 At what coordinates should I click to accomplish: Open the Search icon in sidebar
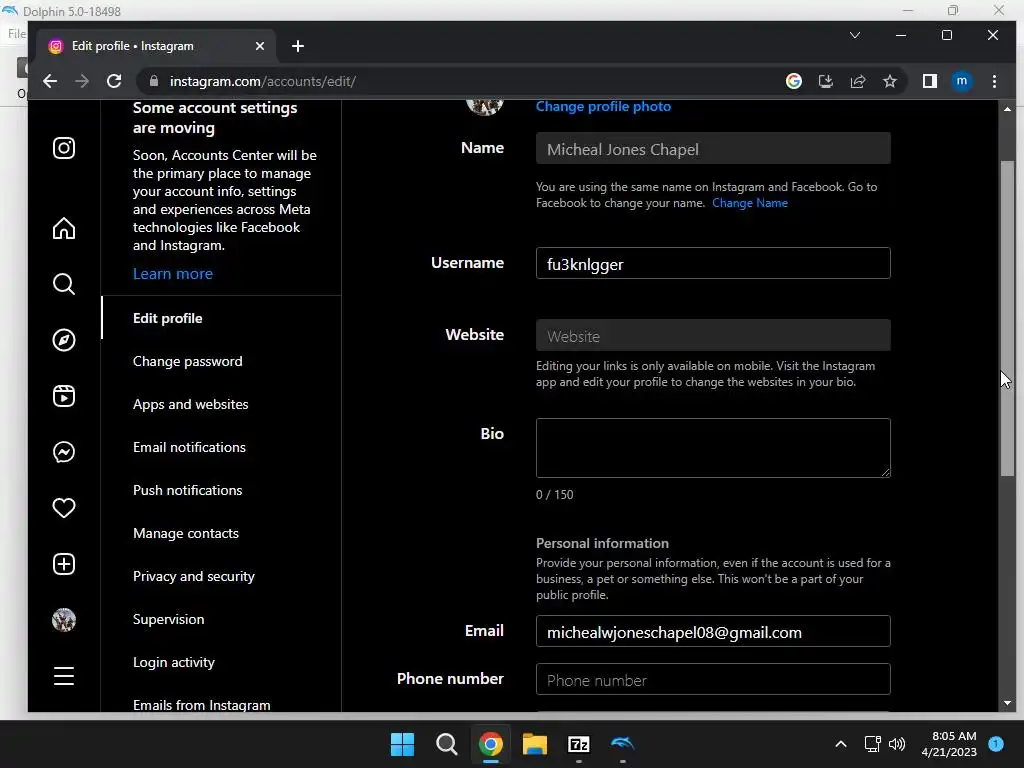click(63, 284)
